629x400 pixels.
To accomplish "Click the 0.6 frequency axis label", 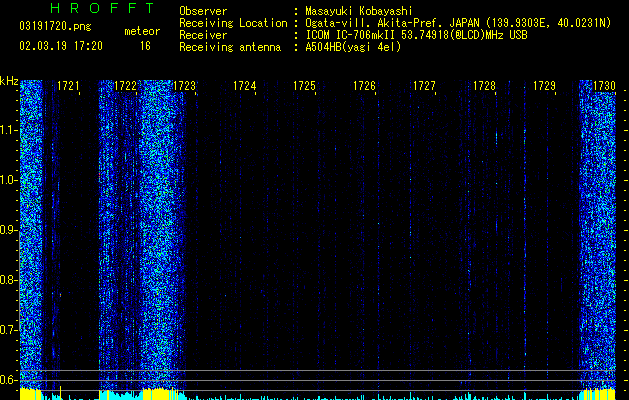I will tap(9, 380).
